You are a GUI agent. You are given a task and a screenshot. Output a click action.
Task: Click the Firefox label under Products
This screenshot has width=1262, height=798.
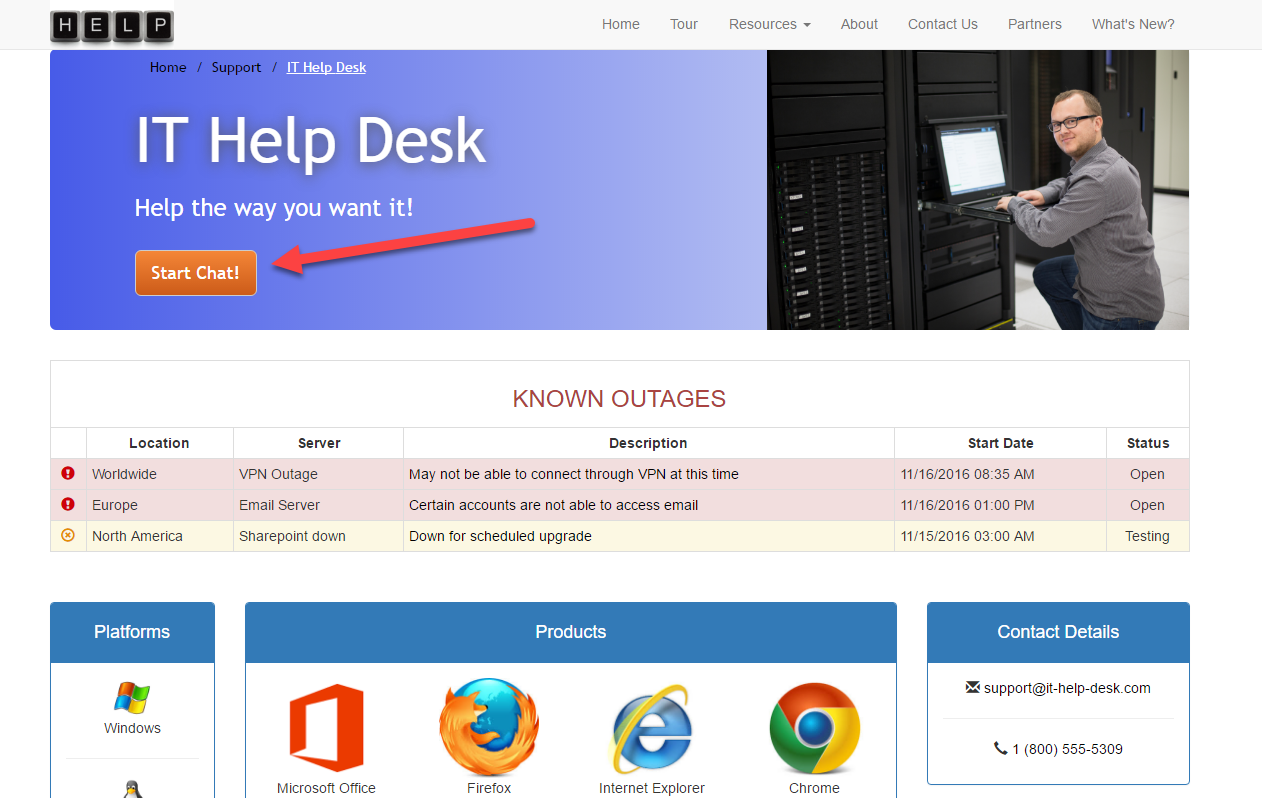pyautogui.click(x=489, y=788)
